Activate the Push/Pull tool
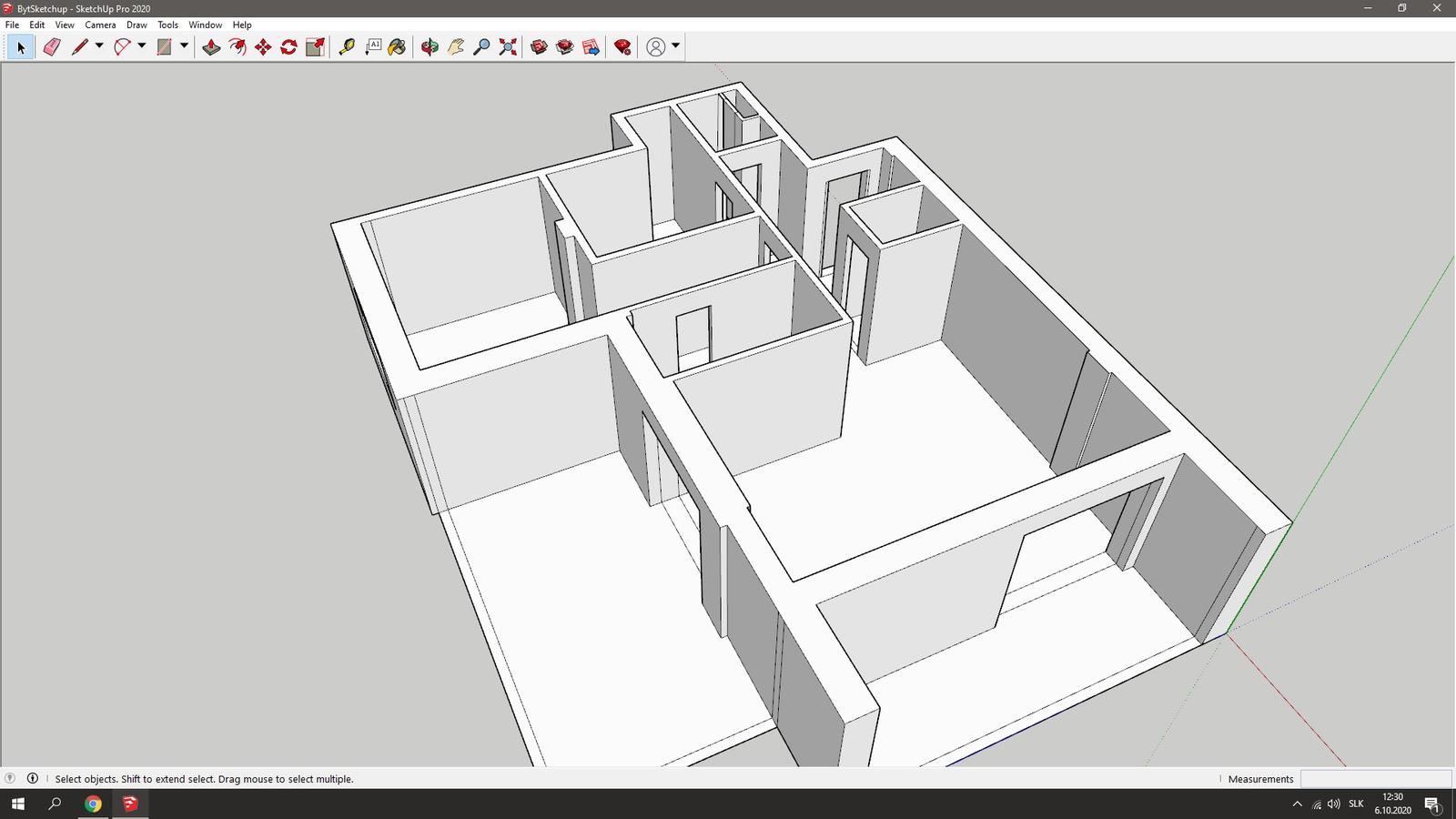 pos(211,47)
